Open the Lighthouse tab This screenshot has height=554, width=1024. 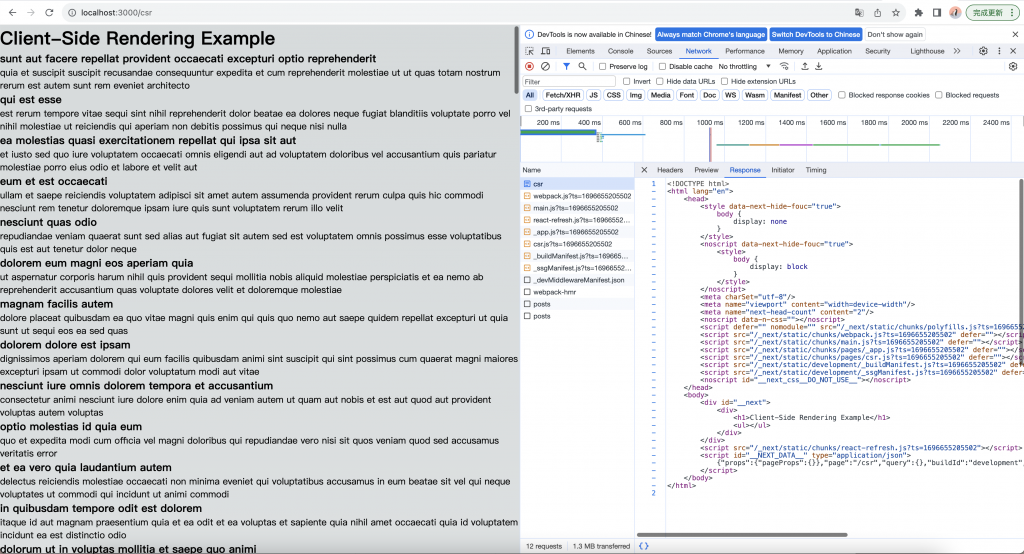pos(927,51)
